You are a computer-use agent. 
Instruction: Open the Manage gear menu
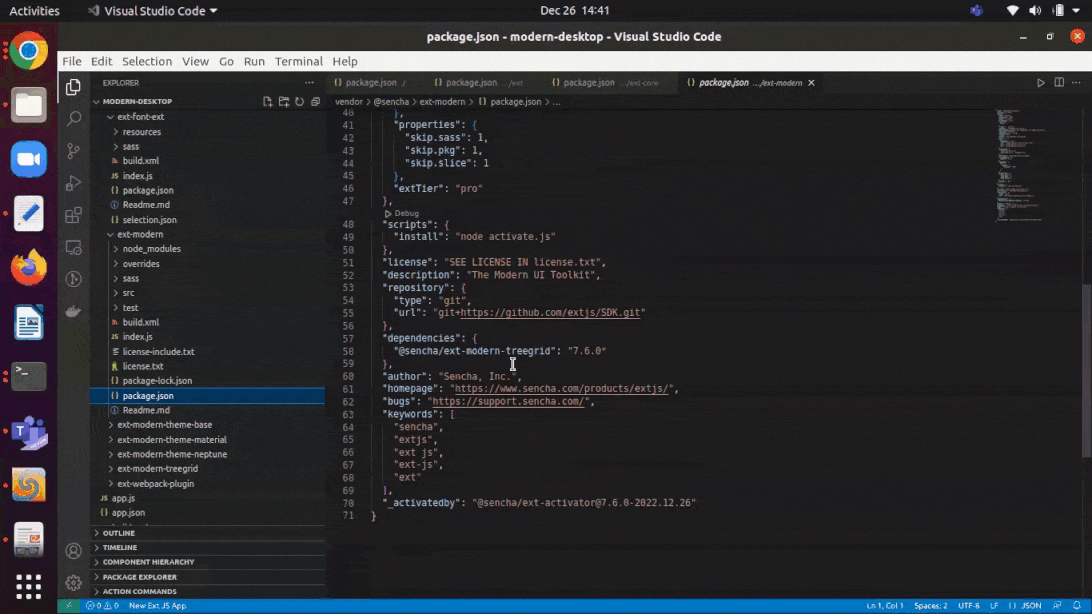click(x=73, y=582)
